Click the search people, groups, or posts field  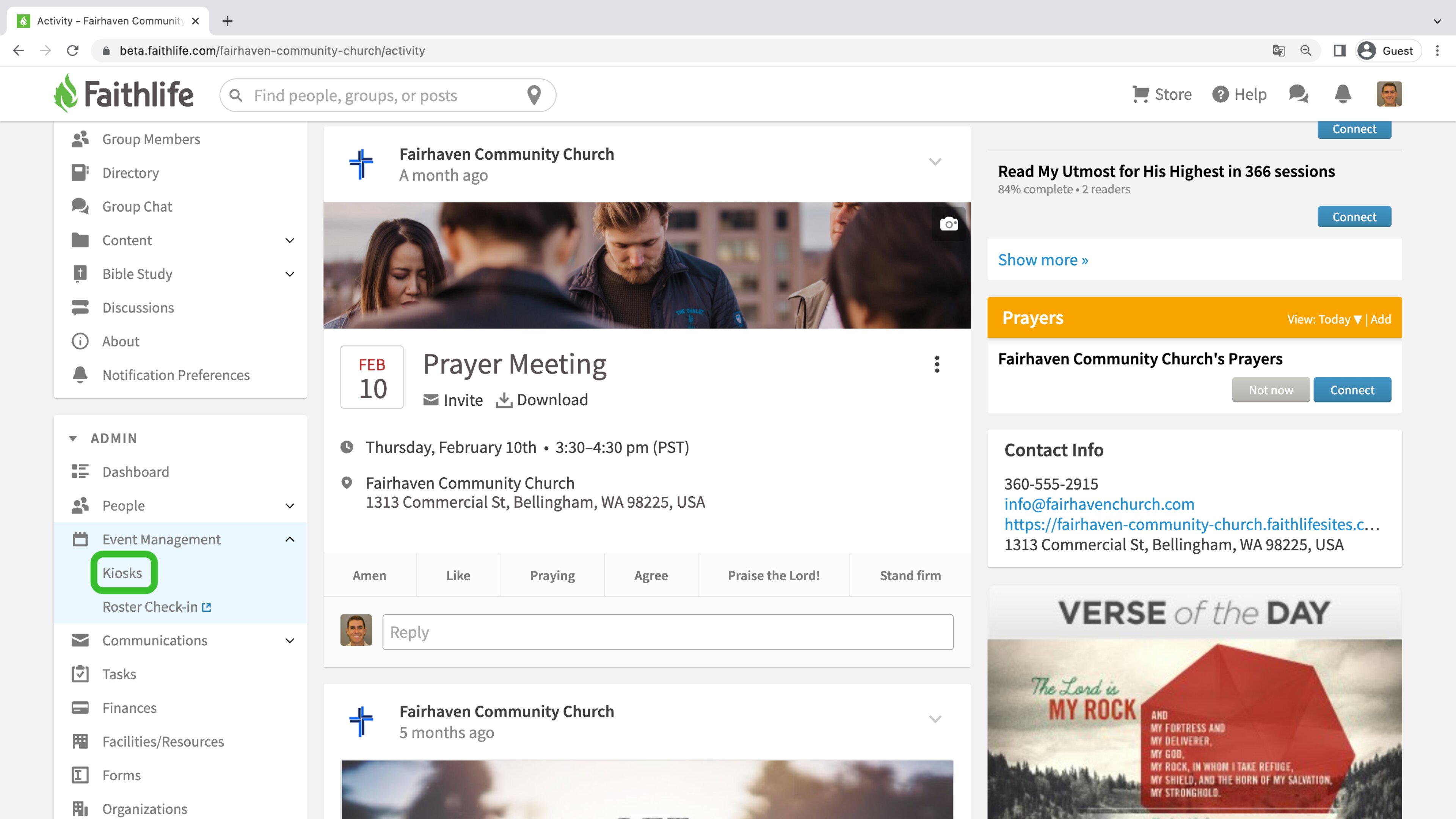click(387, 95)
